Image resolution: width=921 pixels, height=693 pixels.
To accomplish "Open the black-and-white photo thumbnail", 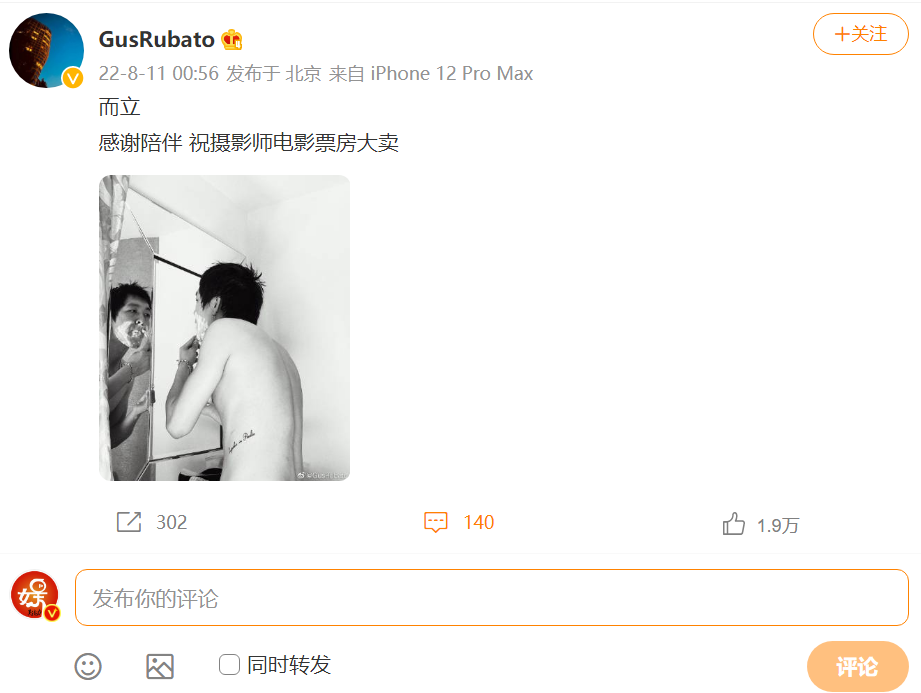I will (x=224, y=328).
